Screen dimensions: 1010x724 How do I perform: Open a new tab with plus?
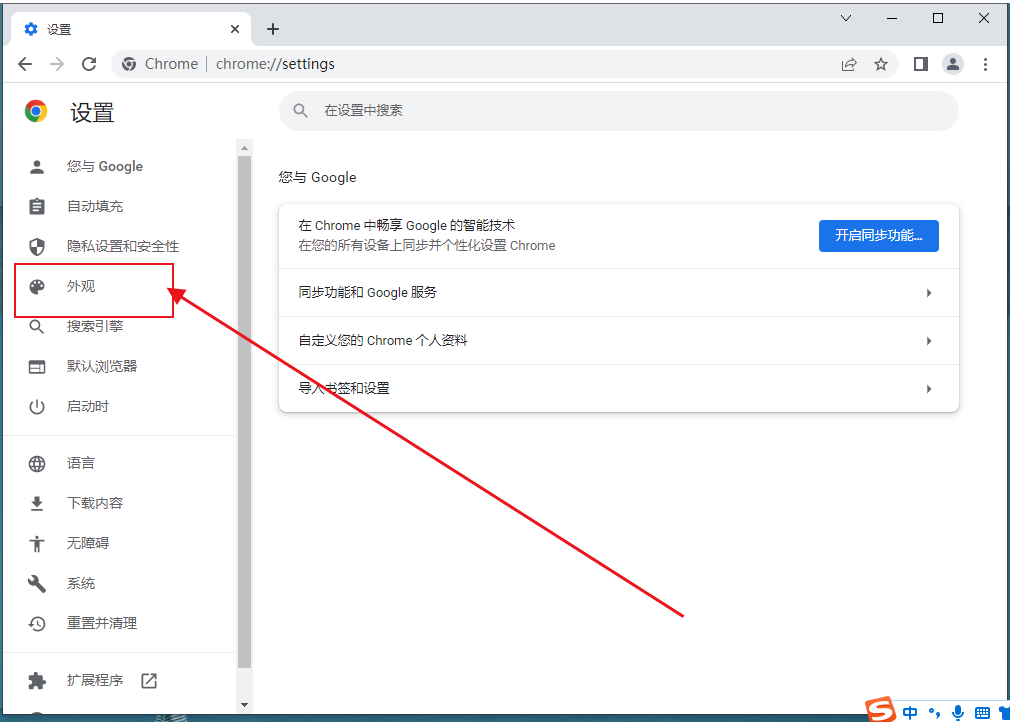pyautogui.click(x=272, y=29)
